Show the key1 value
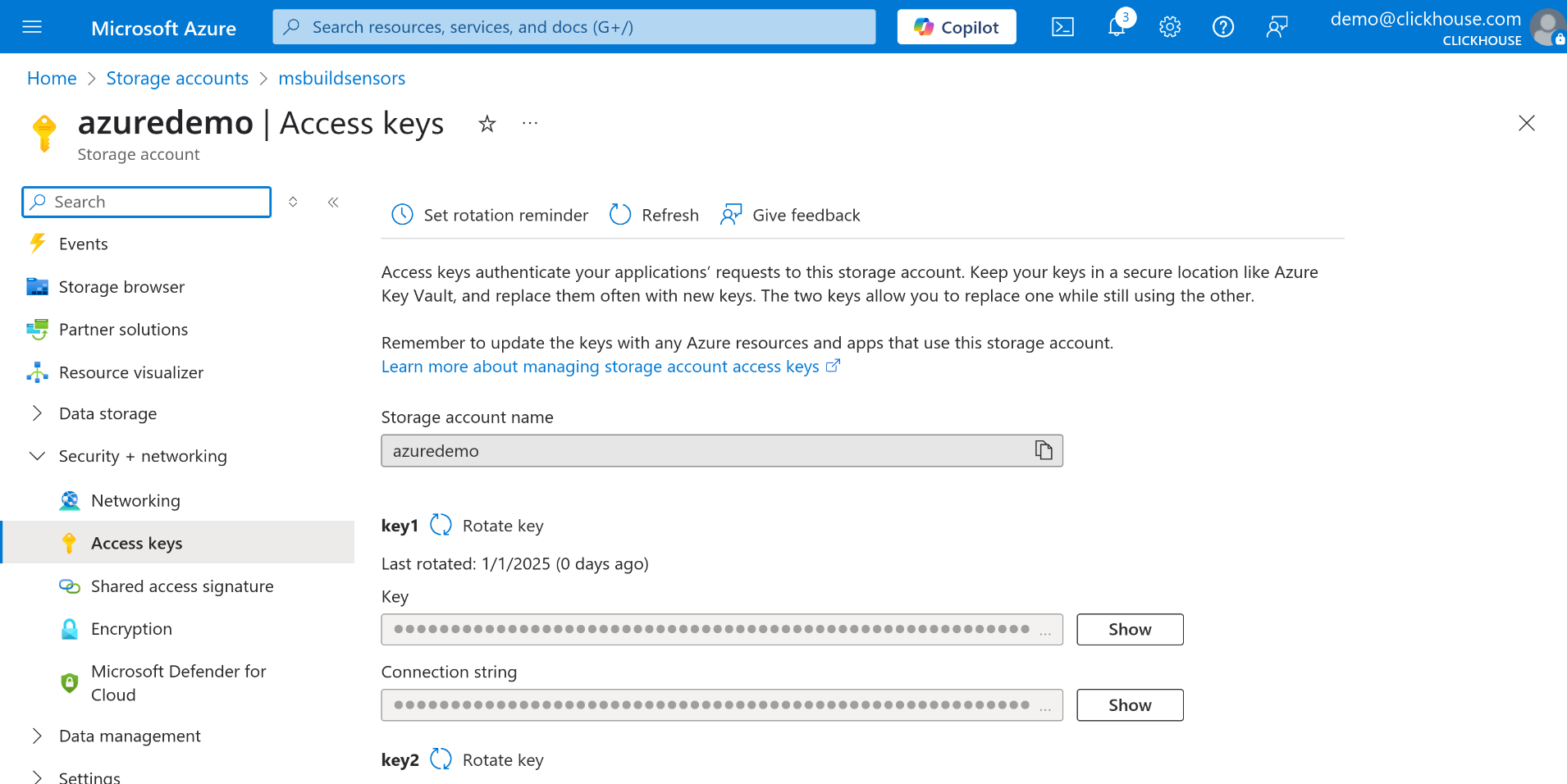1567x784 pixels. point(1129,629)
